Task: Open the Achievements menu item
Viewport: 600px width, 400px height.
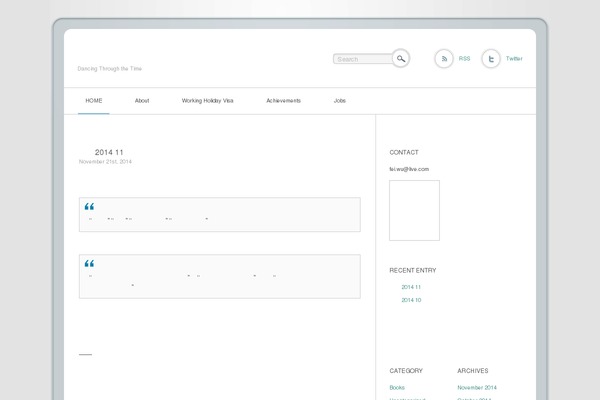Action: pos(284,101)
